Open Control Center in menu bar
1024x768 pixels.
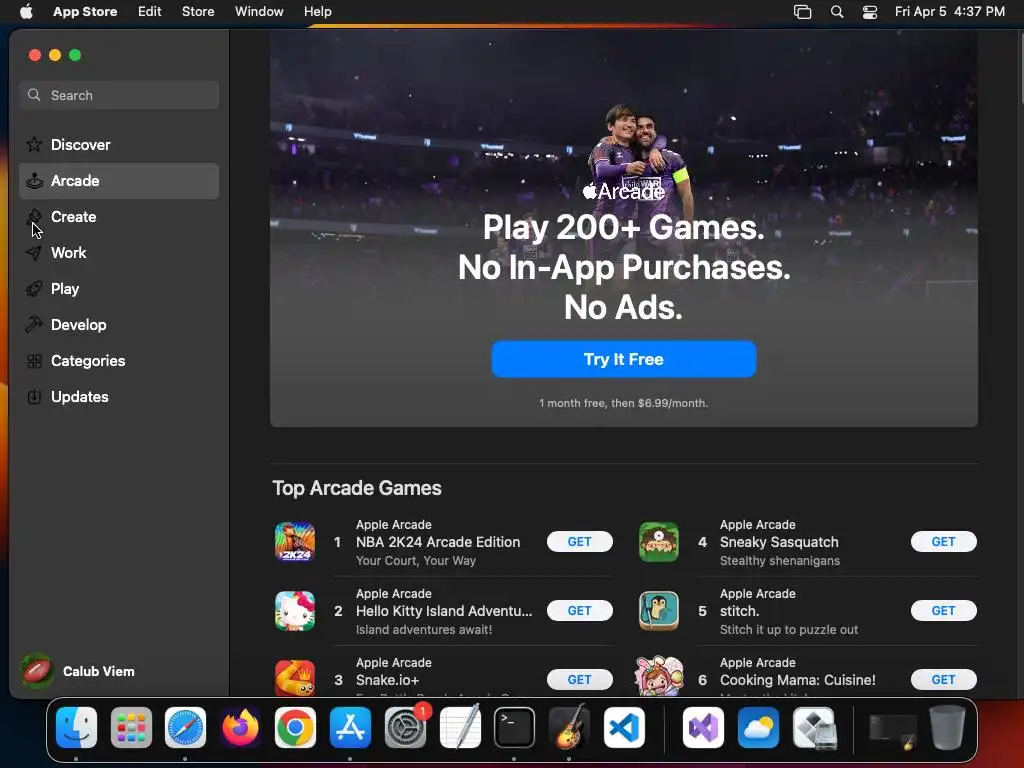click(x=870, y=12)
